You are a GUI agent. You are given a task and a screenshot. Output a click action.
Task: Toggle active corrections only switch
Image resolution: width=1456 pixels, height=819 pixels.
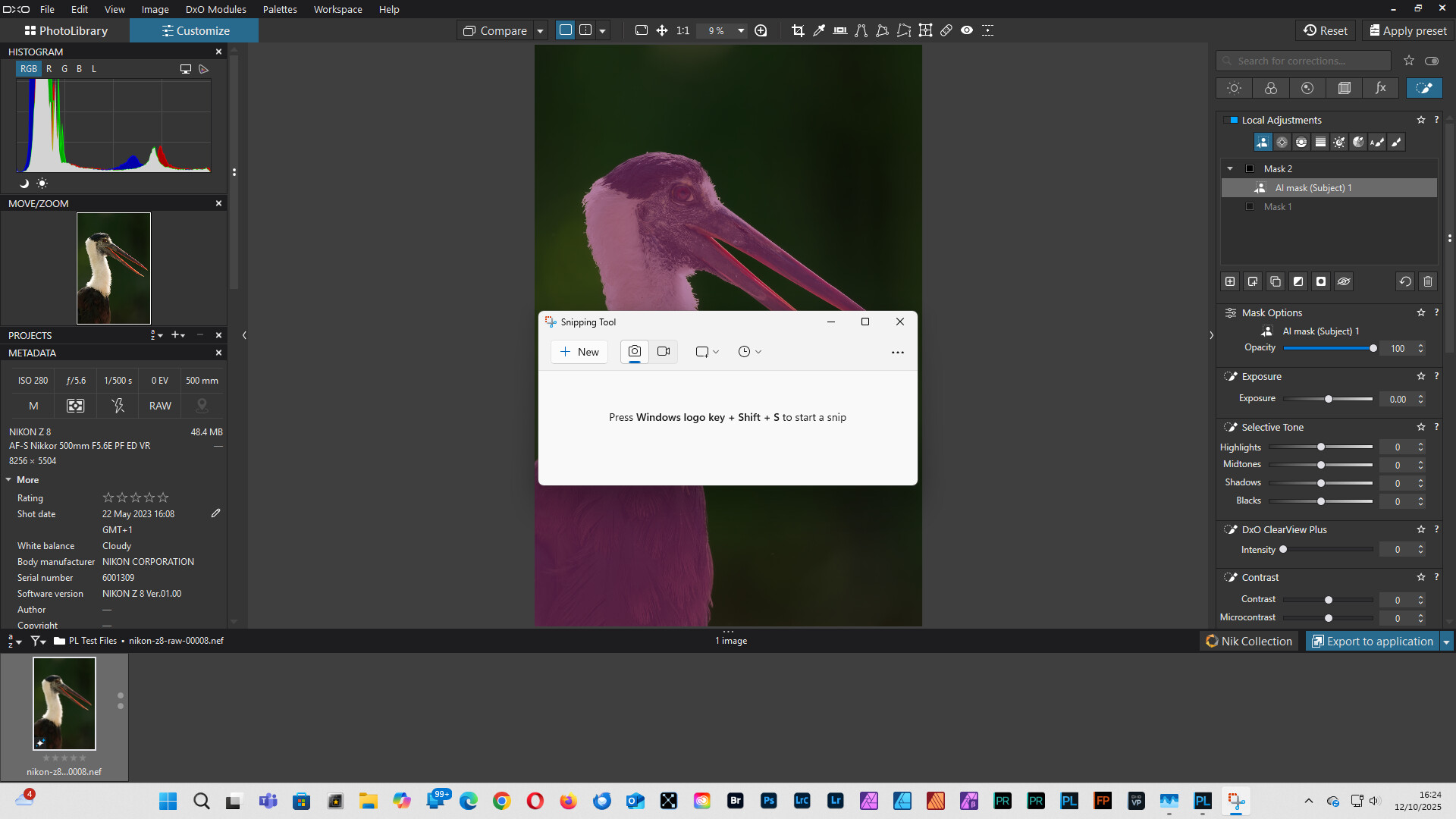click(x=1432, y=61)
